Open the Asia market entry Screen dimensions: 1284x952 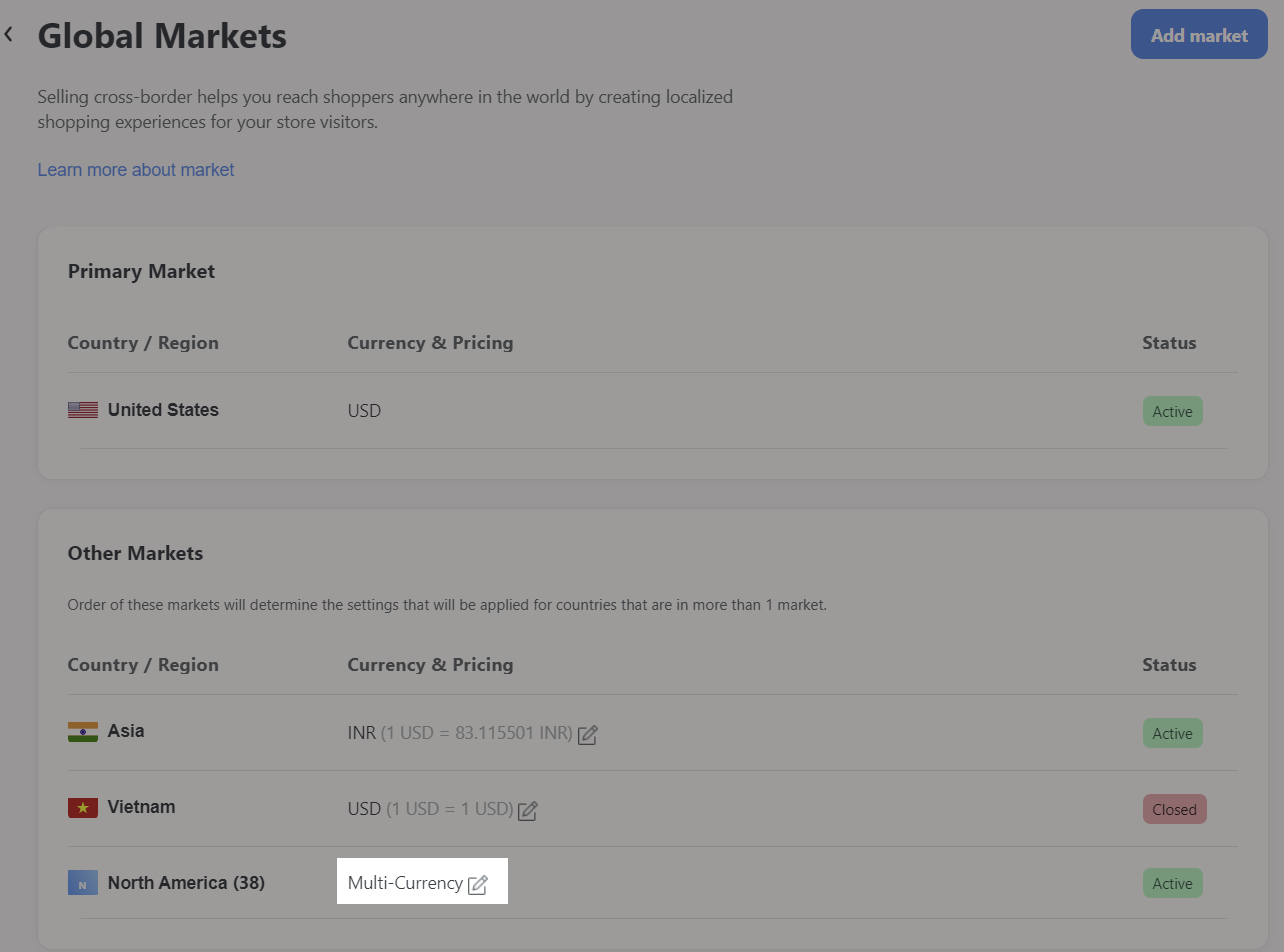pos(126,731)
